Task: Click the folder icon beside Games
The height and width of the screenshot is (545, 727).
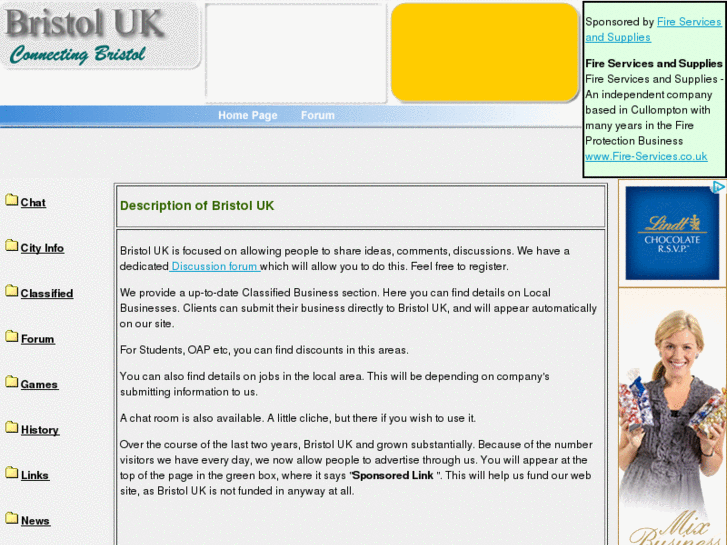Action: [12, 382]
